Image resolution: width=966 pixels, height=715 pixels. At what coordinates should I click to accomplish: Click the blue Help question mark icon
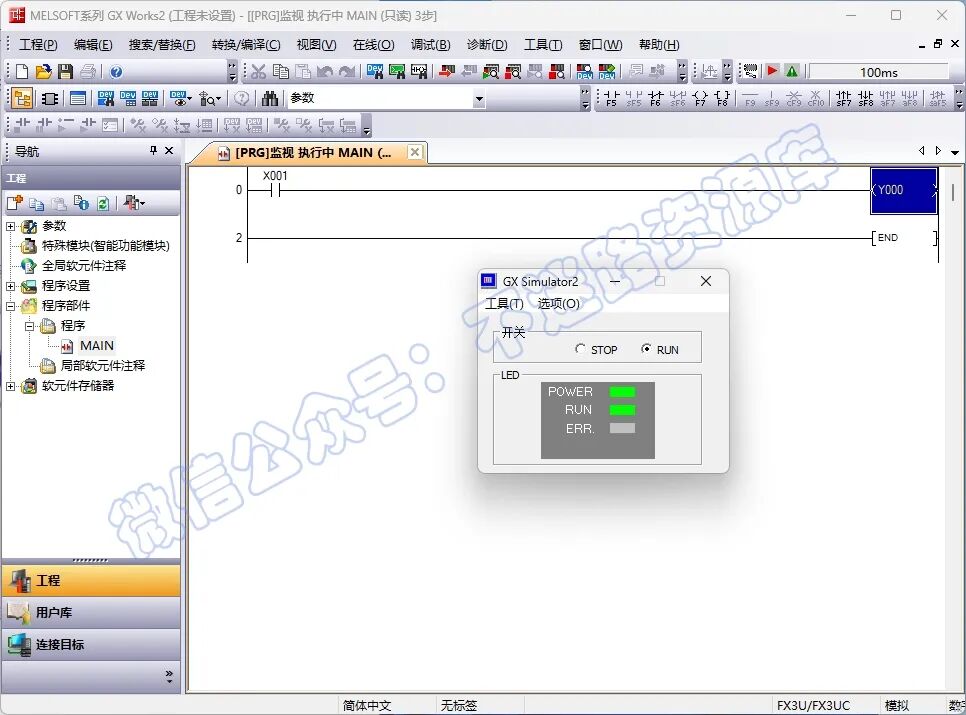pyautogui.click(x=116, y=72)
